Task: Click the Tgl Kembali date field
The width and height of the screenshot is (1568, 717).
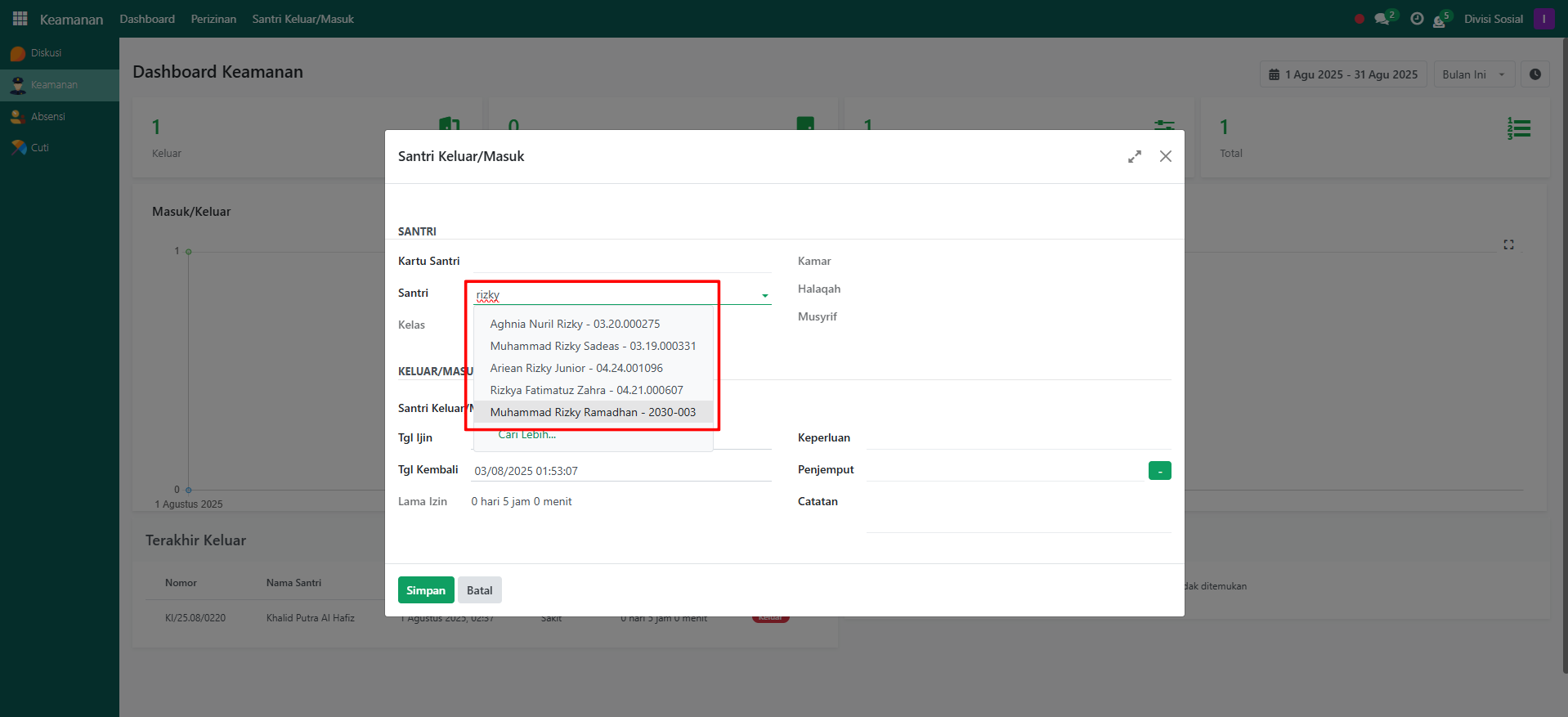Action: click(x=620, y=471)
